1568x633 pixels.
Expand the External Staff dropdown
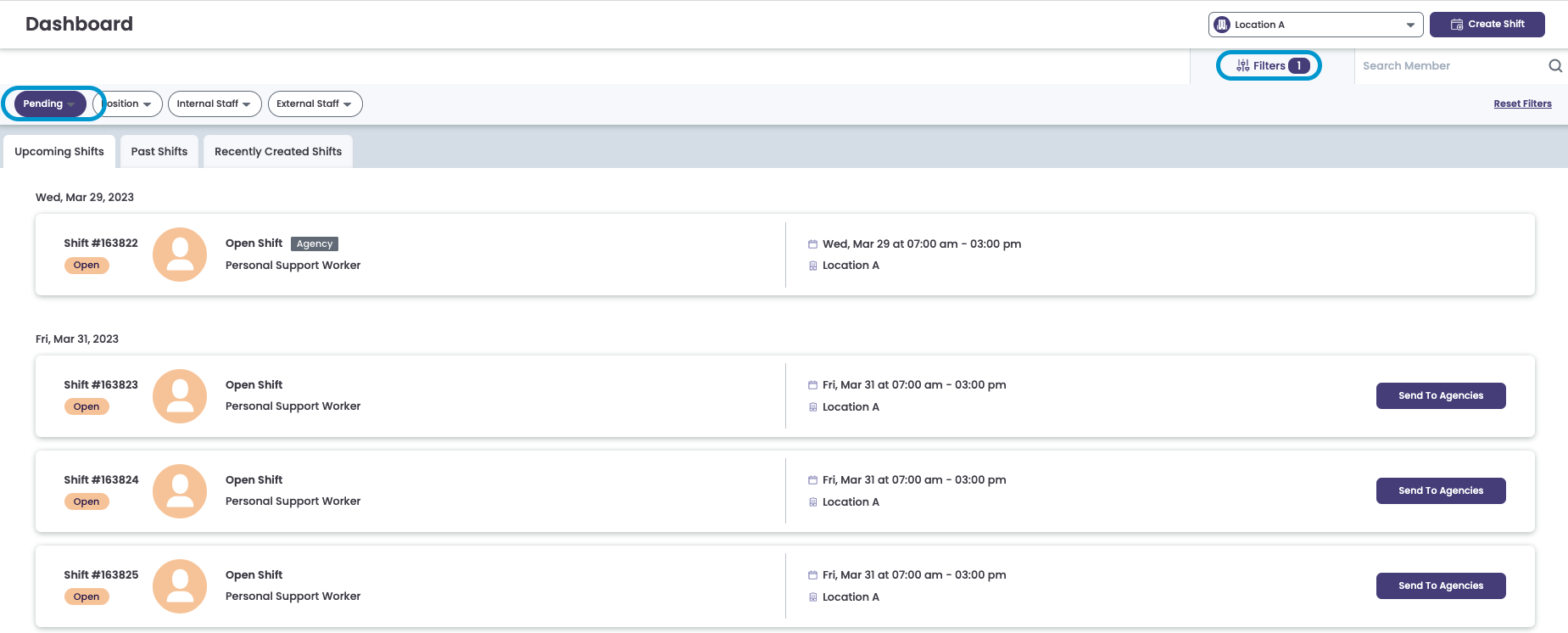[x=315, y=104]
